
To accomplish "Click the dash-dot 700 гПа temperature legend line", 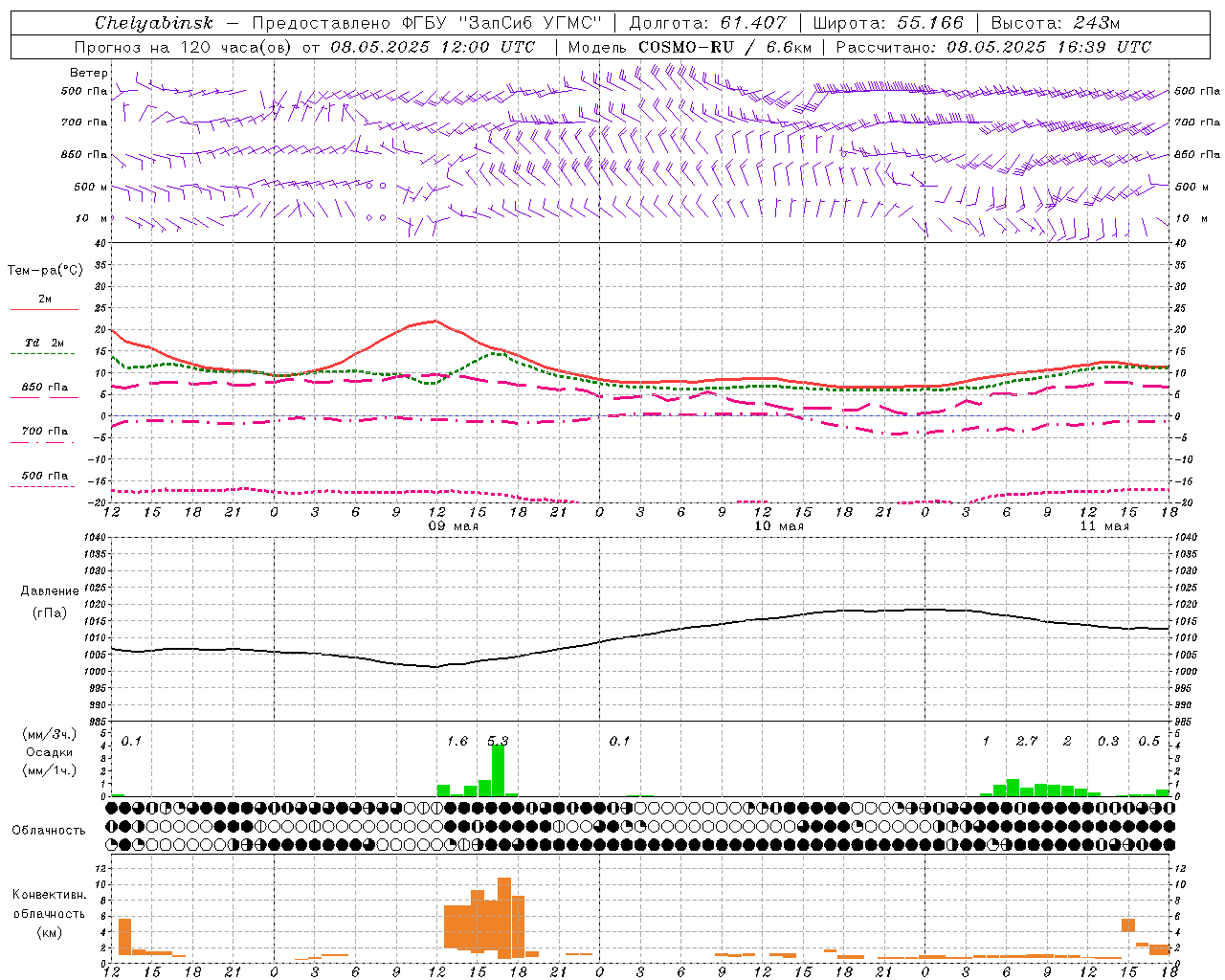I will 44,442.
